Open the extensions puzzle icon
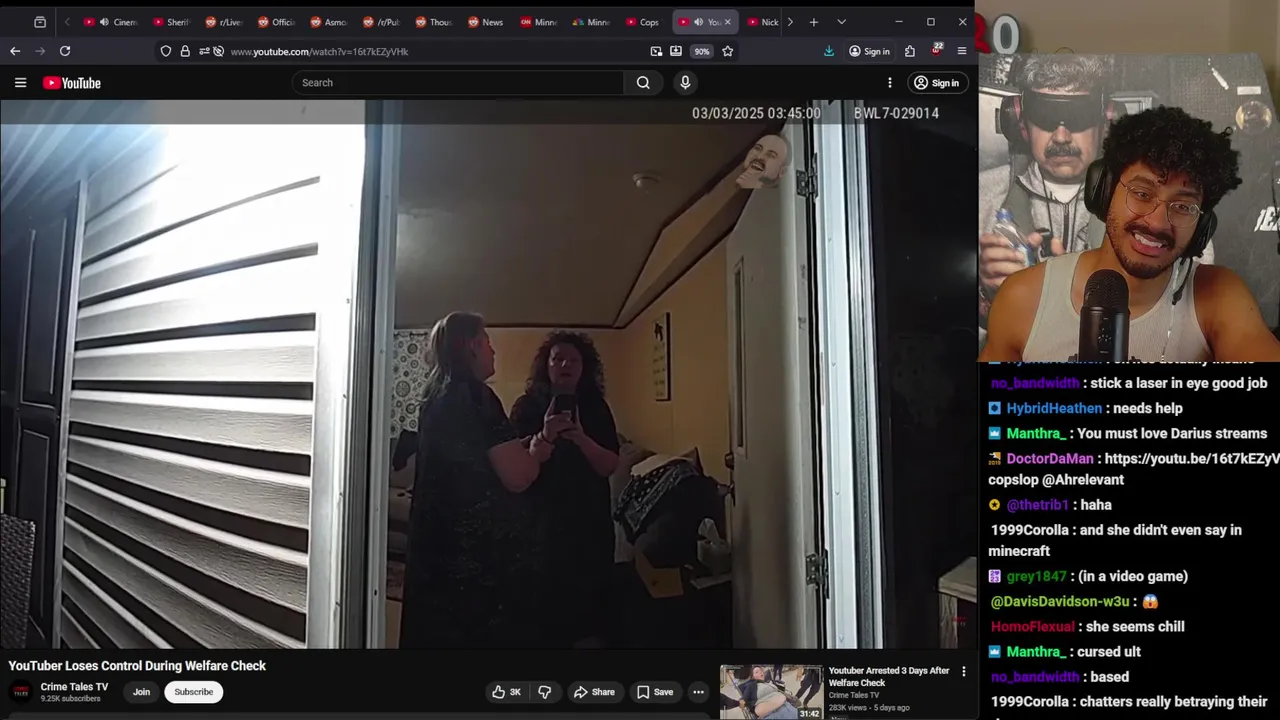1280x720 pixels. click(x=910, y=51)
